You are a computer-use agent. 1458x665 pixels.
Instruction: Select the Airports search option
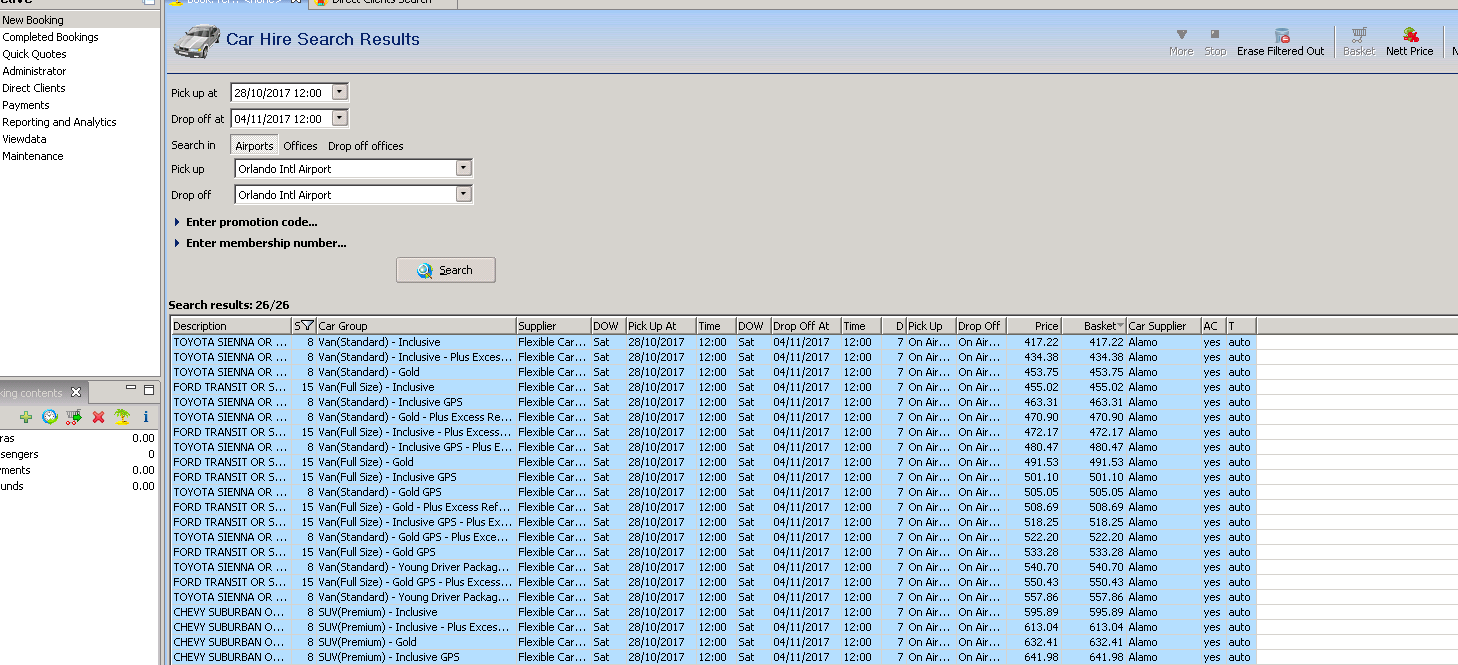click(254, 145)
